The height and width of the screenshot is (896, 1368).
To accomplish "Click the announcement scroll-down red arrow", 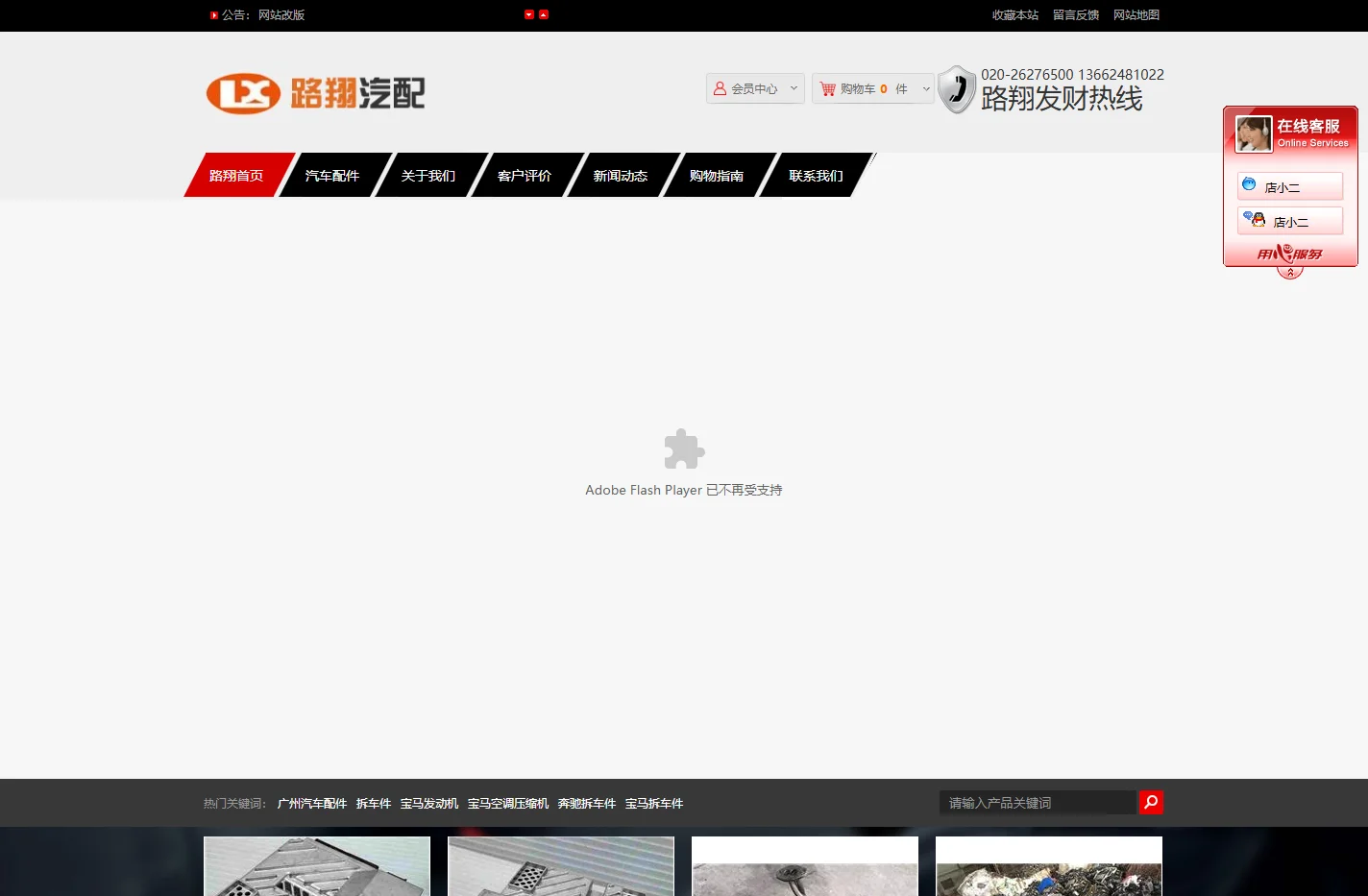I will pos(529,14).
